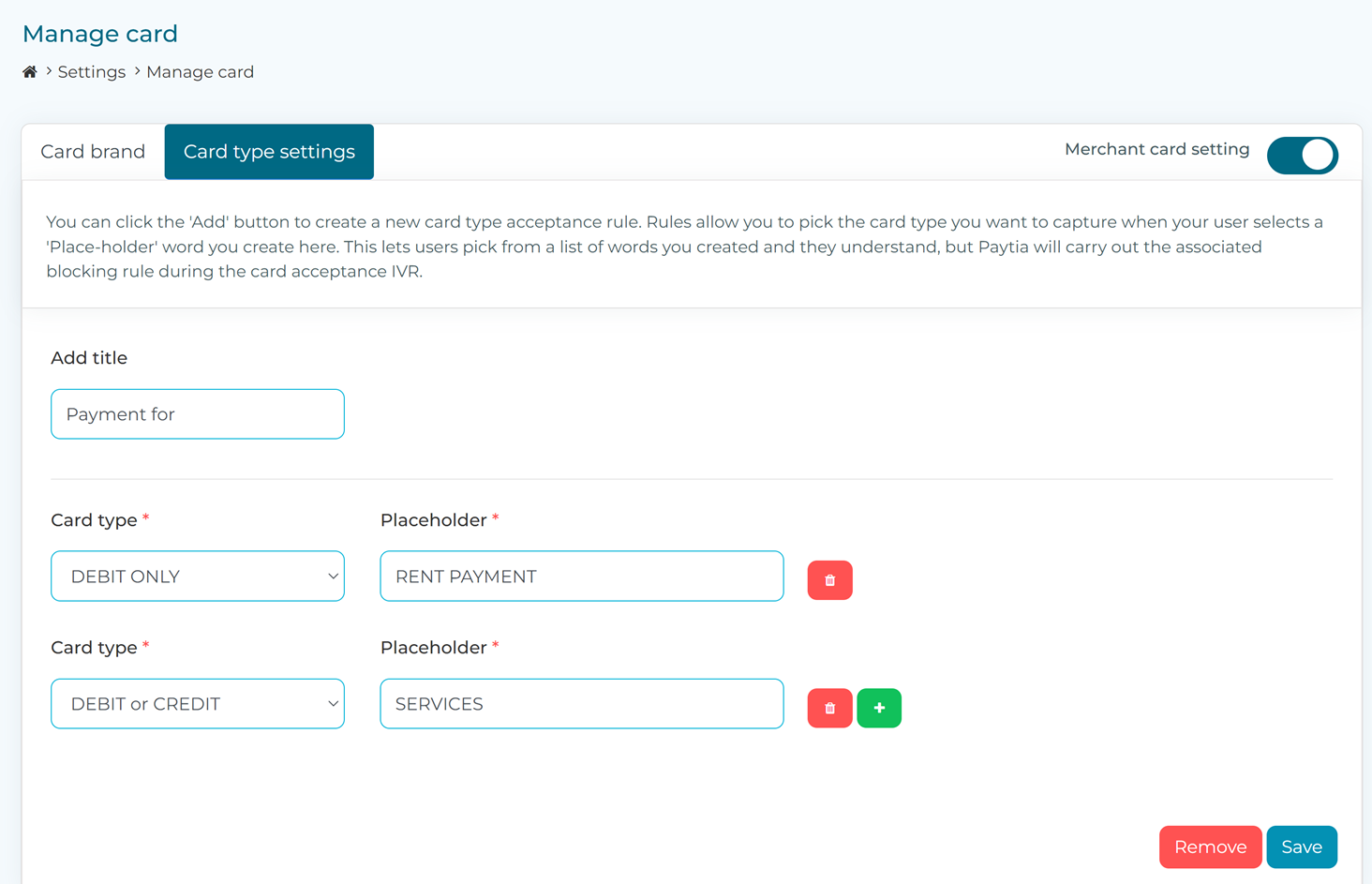Delete the SERVICES rule via trash icon
This screenshot has height=884, width=1372.
(829, 708)
